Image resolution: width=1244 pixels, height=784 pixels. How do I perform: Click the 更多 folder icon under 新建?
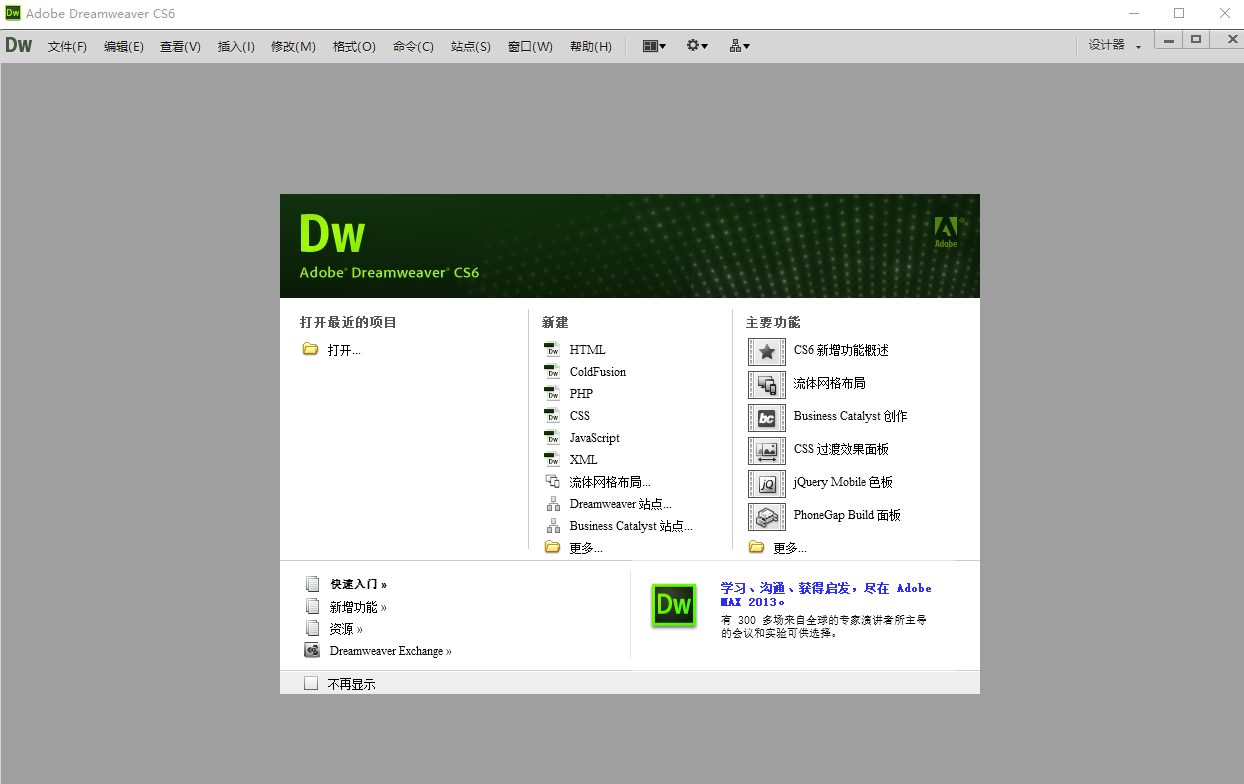(552, 547)
